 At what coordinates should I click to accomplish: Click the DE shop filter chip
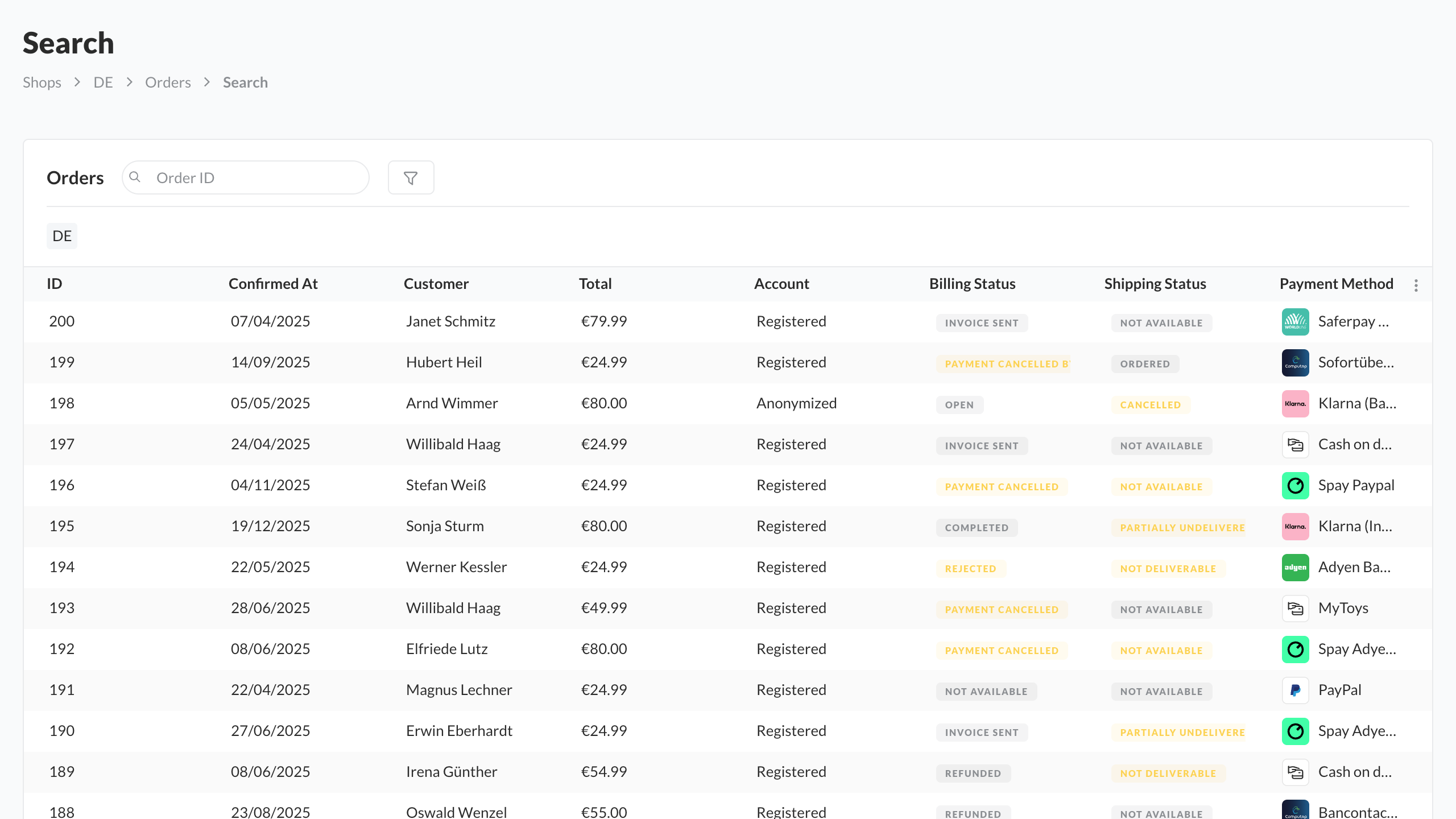[61, 236]
